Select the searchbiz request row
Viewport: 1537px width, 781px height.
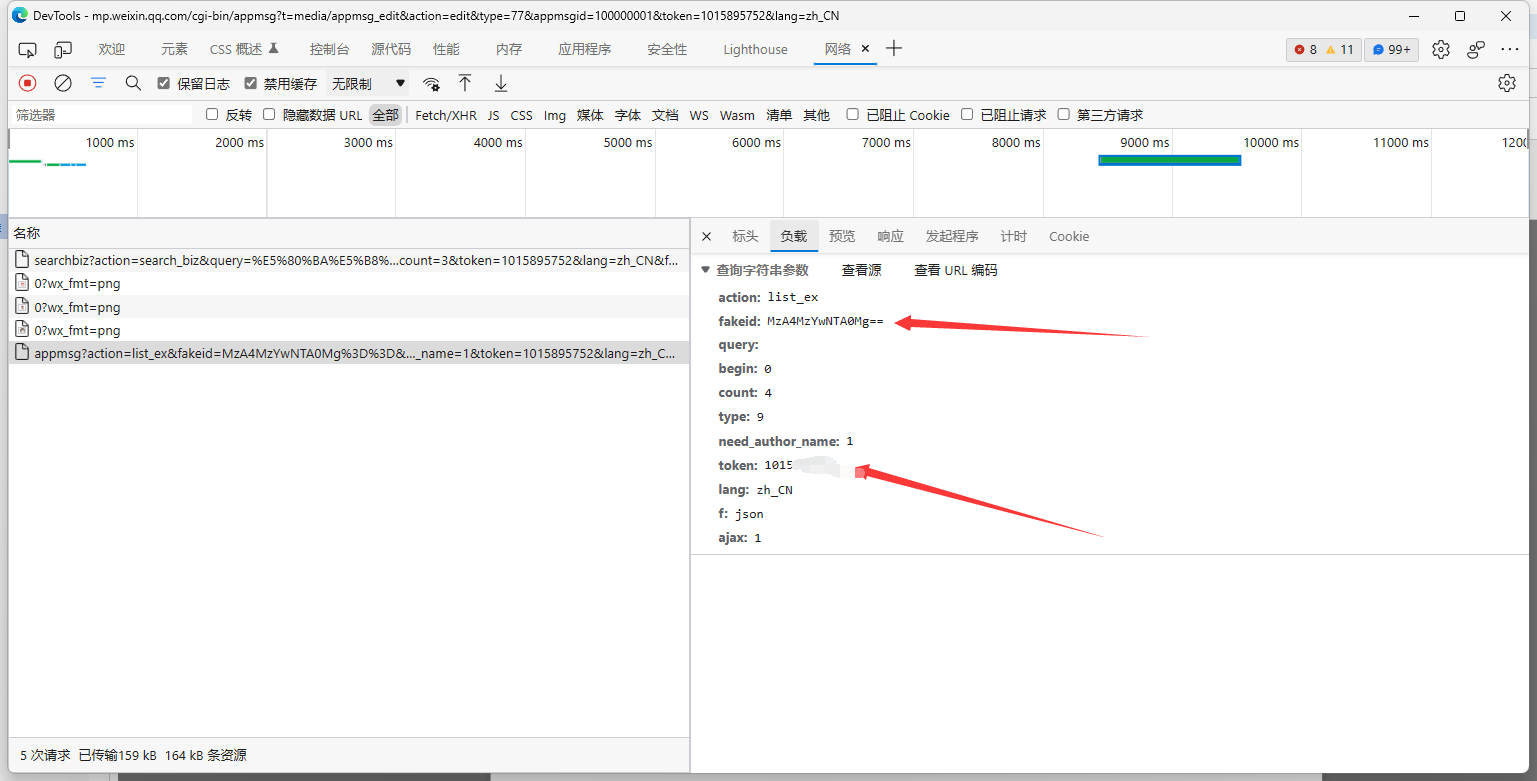click(349, 260)
